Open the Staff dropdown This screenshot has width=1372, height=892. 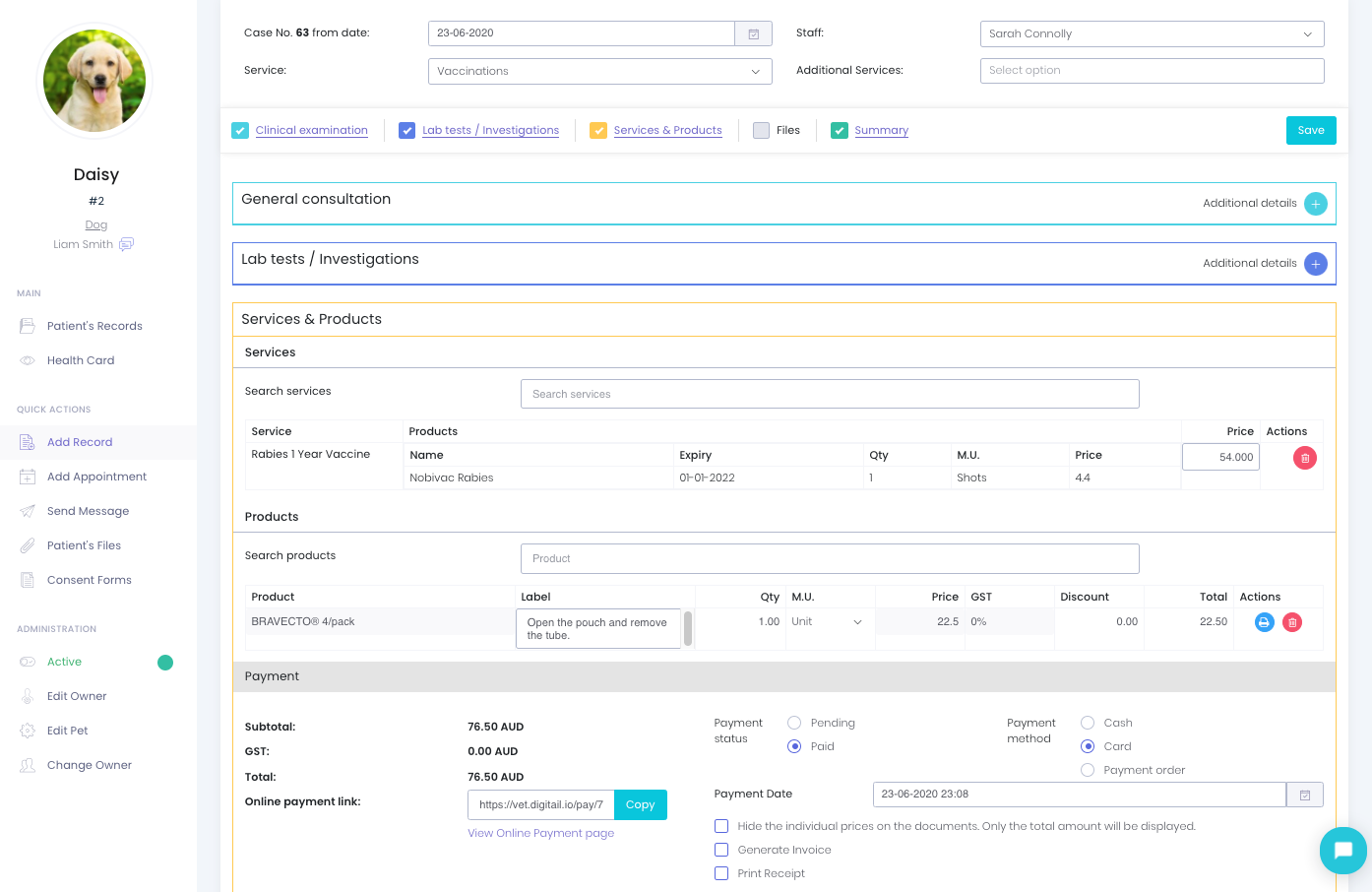pyautogui.click(x=1152, y=33)
